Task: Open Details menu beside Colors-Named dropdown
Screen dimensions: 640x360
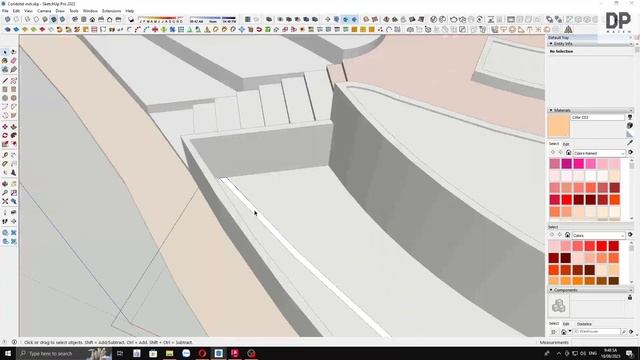Action: pyautogui.click(x=631, y=152)
